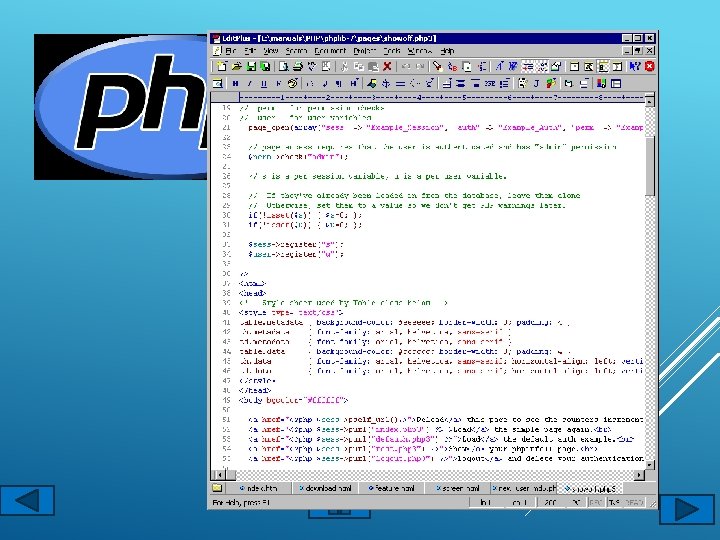
Task: Click the column ruler above the code
Action: [x=441, y=97]
